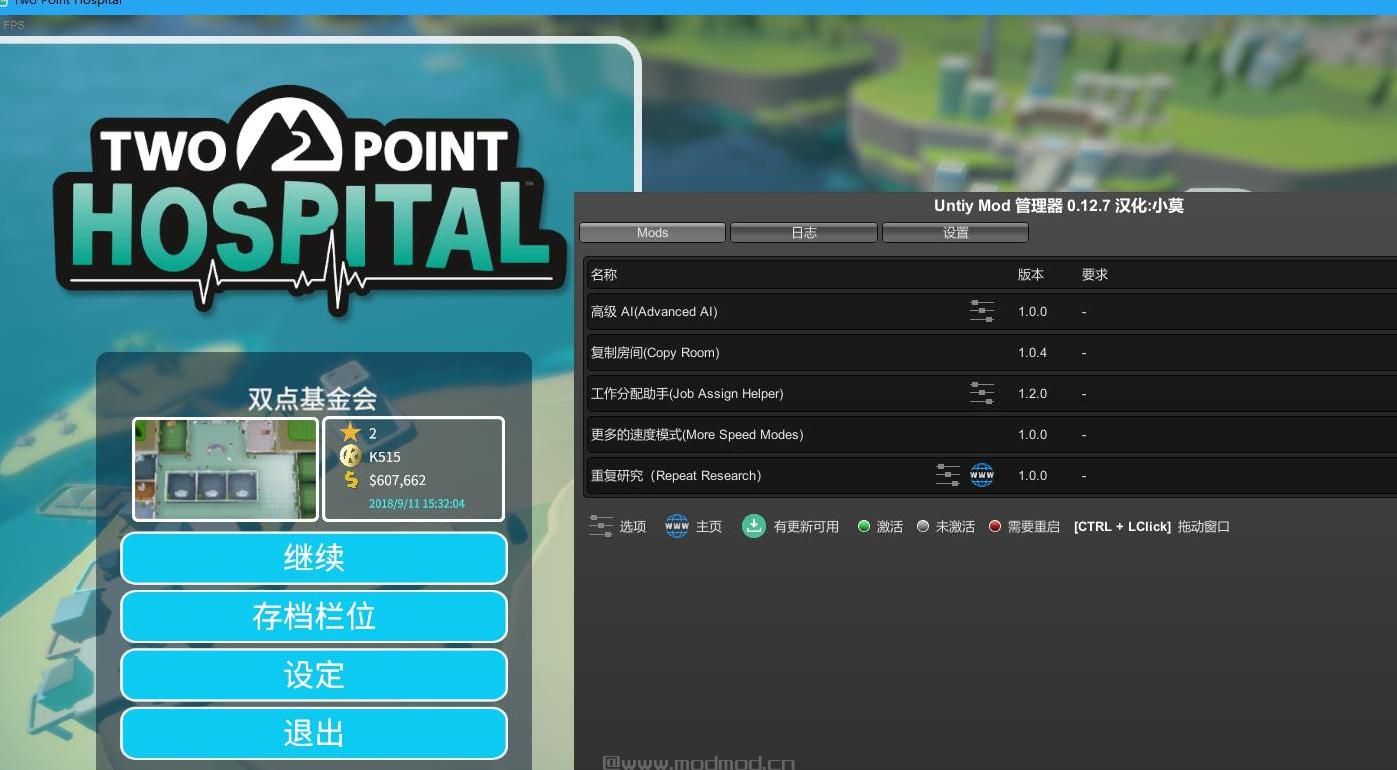
Task: Click the 有更新可用 legend label
Action: point(806,526)
